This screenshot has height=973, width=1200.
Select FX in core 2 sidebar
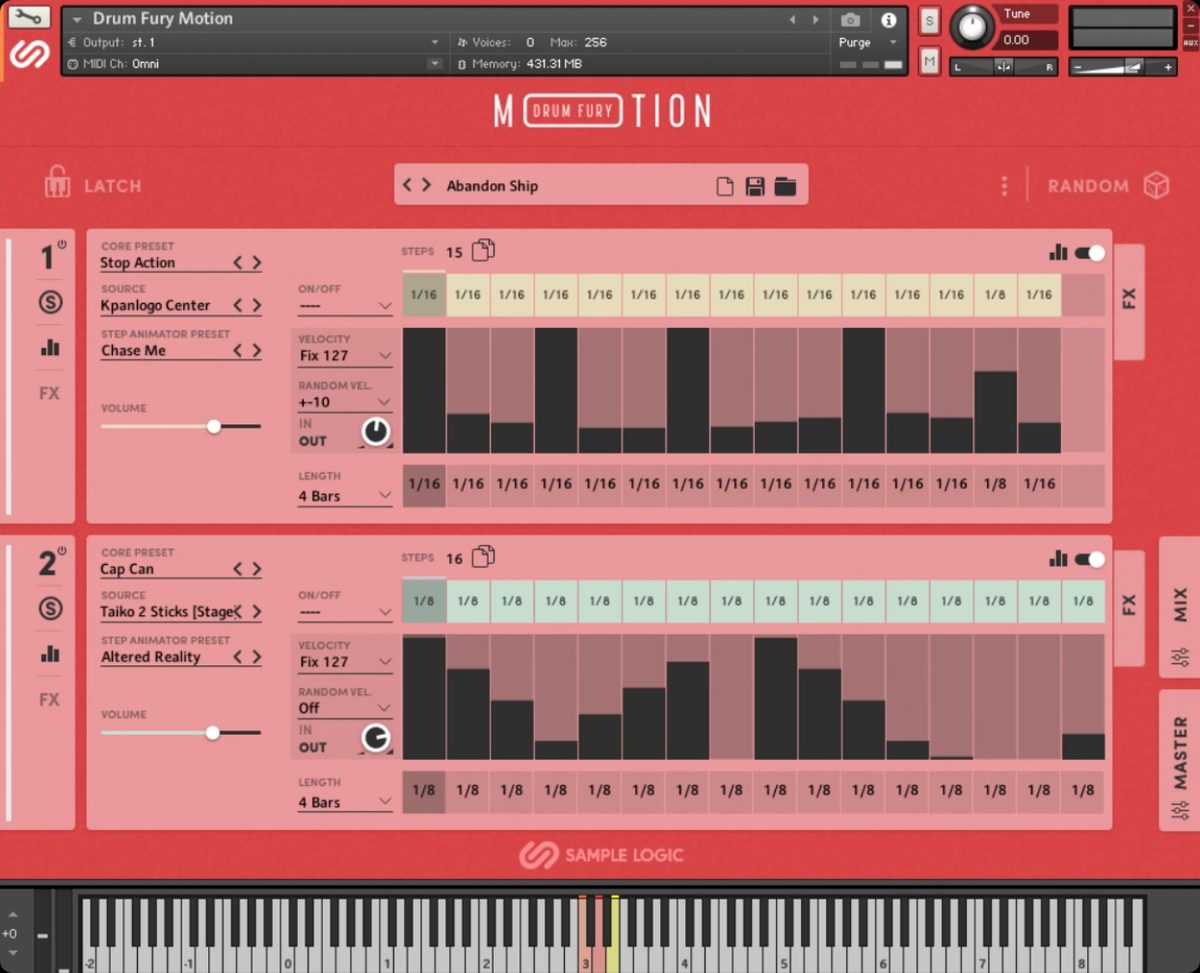click(50, 699)
